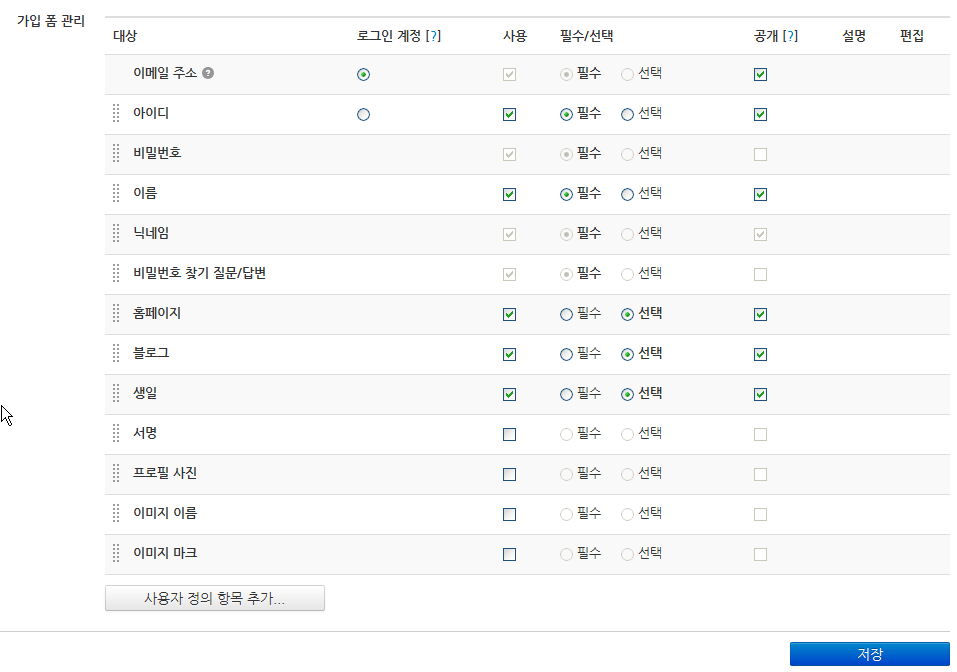Click the drag handle next to 홈페이지

point(115,313)
